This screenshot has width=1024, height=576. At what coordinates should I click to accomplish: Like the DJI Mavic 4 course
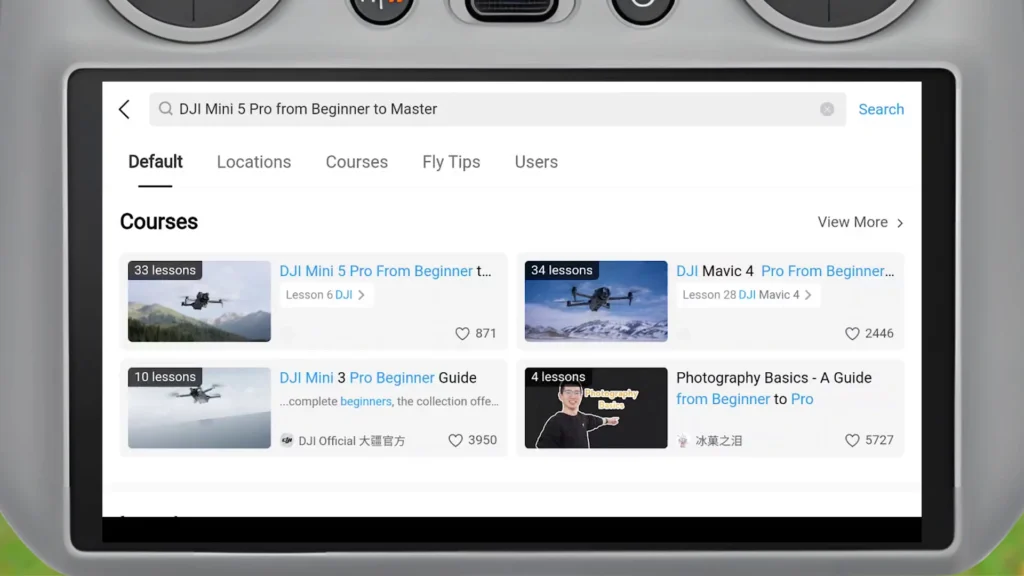852,333
